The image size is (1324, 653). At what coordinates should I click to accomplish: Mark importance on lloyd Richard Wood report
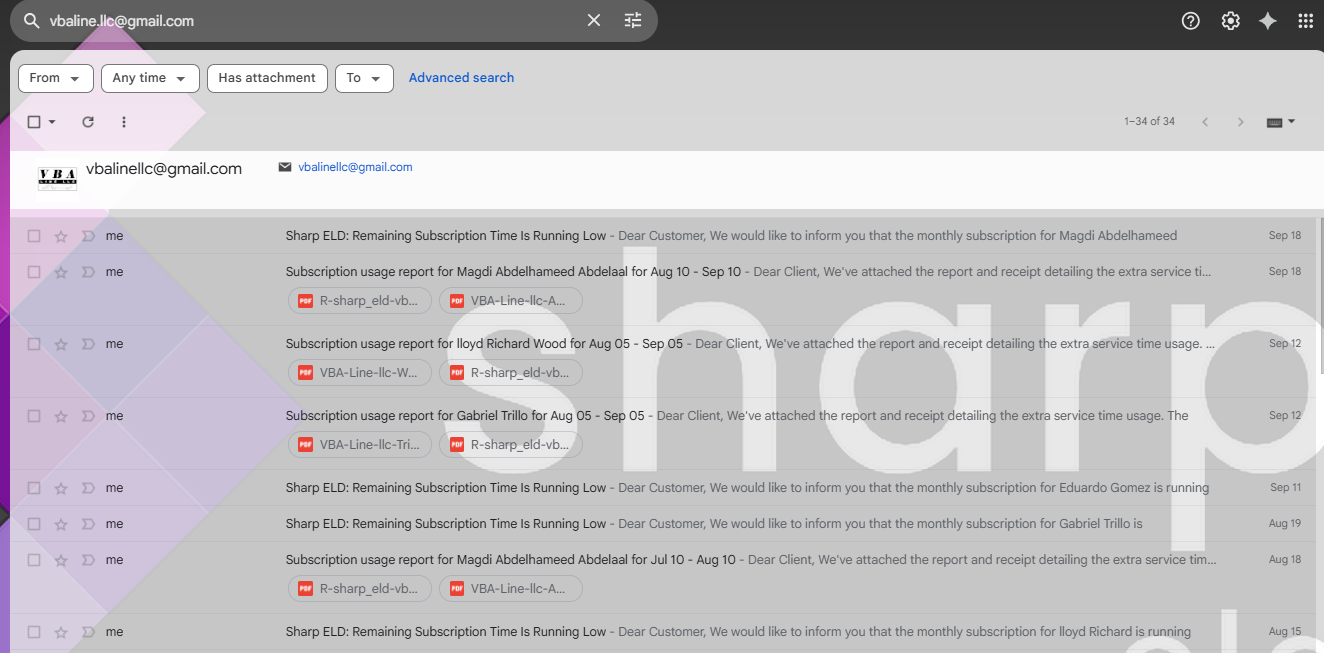pyautogui.click(x=88, y=344)
